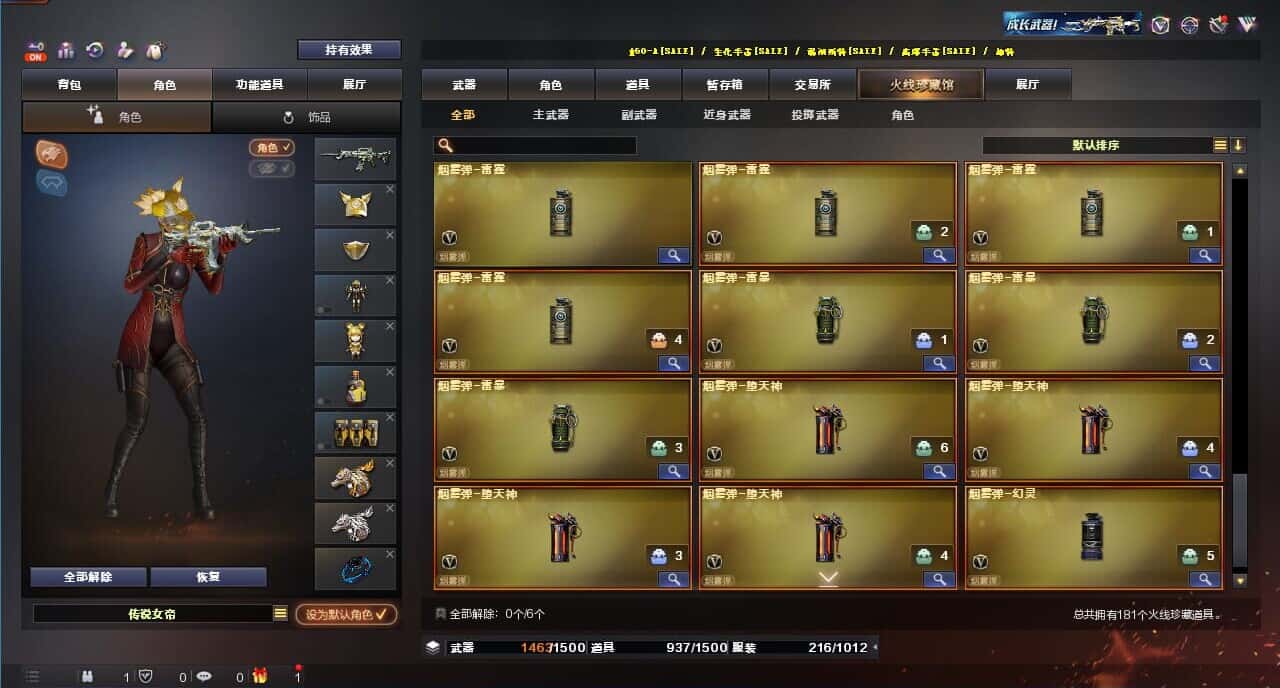1280x688 pixels.
Task: Open the gift box icon in bottom bar
Action: tap(260, 676)
